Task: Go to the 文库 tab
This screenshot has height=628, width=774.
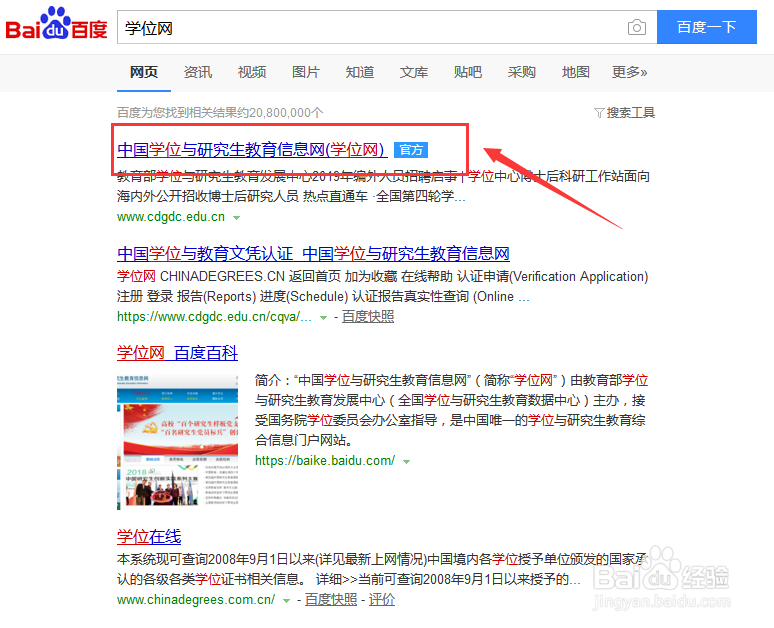Action: coord(414,72)
